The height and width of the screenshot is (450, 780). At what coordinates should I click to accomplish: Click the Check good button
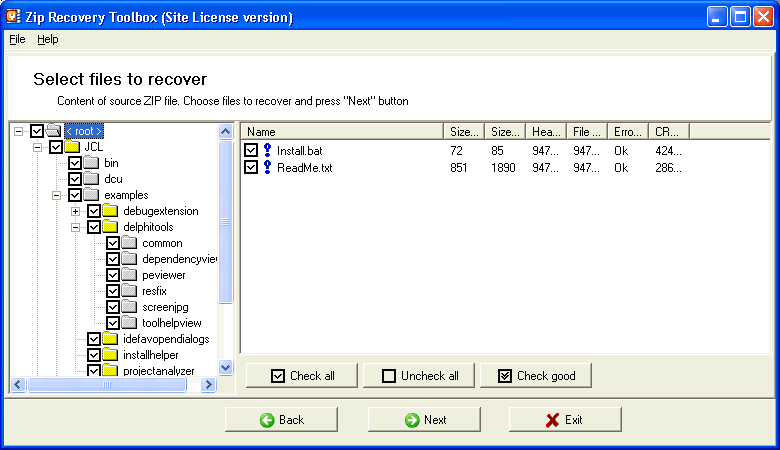pos(536,375)
